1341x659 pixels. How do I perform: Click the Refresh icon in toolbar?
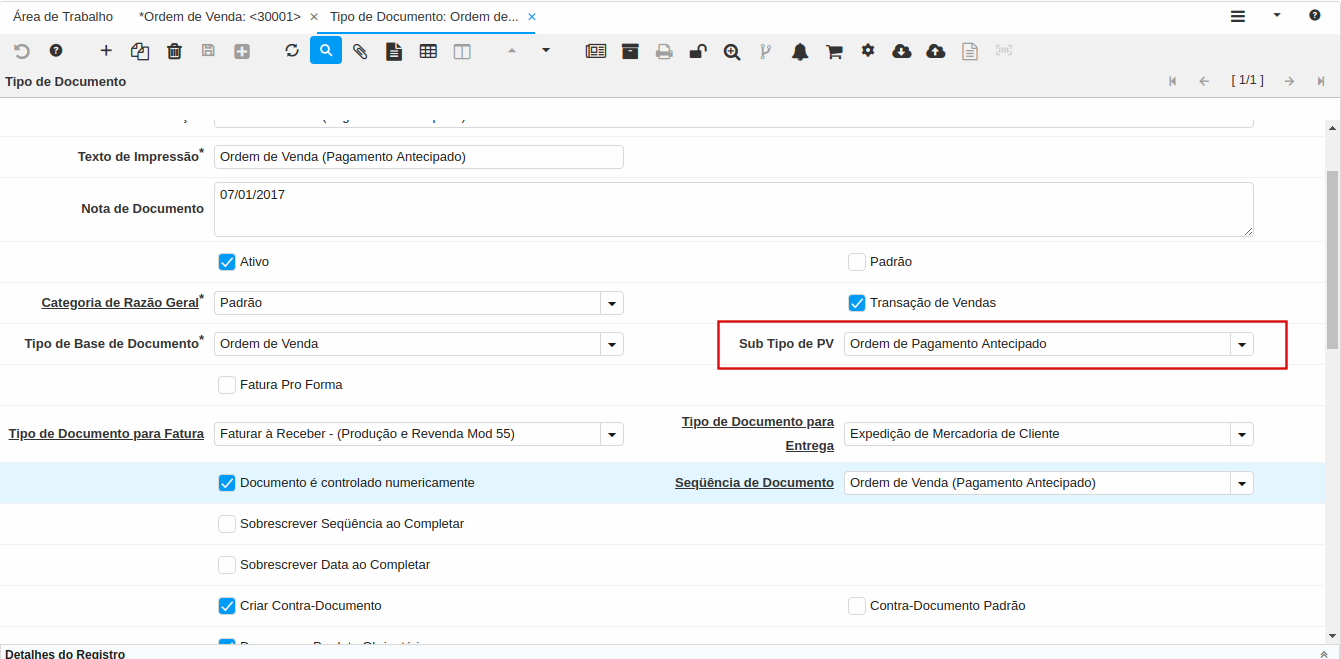292,51
